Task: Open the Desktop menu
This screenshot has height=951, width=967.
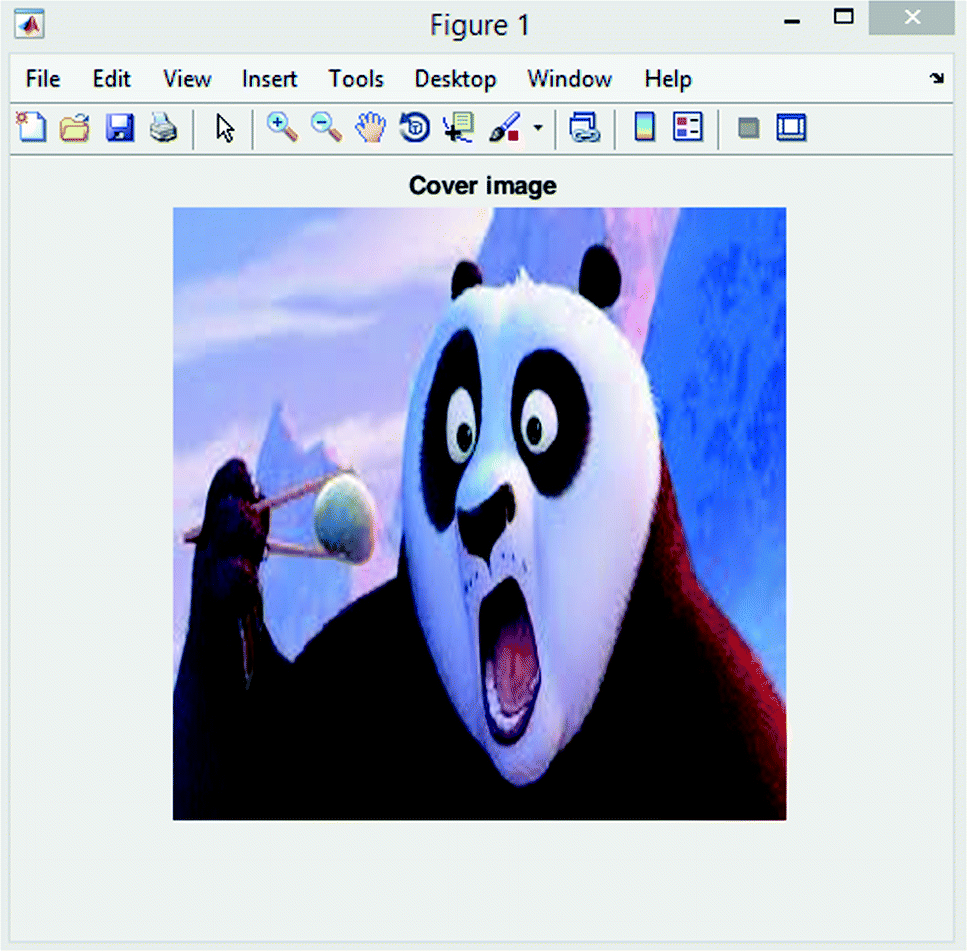Action: pyautogui.click(x=456, y=80)
